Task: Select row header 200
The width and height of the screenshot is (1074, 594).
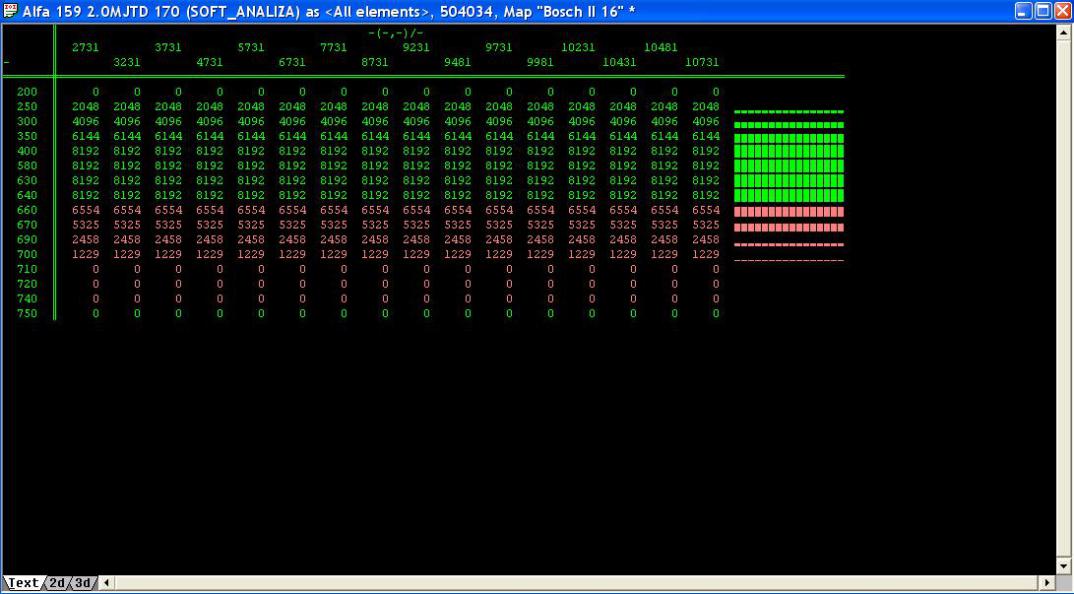Action: coord(27,92)
